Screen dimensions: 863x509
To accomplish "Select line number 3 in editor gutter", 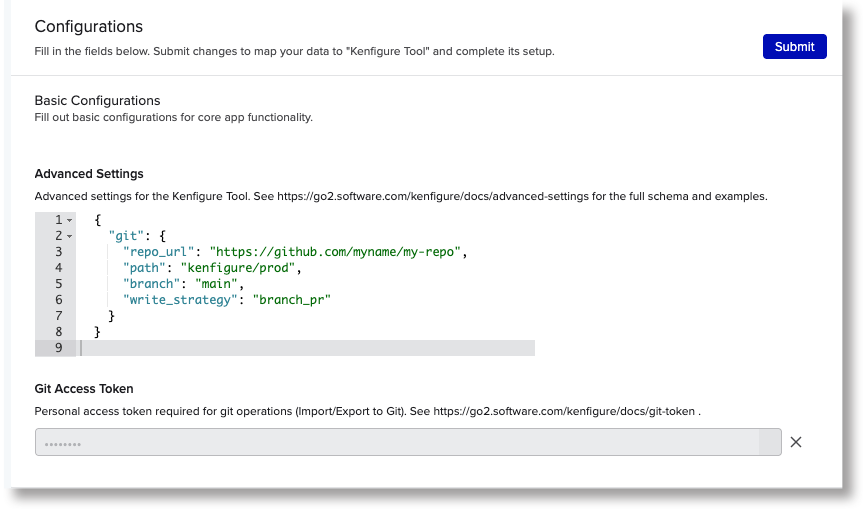I will pyautogui.click(x=58, y=252).
